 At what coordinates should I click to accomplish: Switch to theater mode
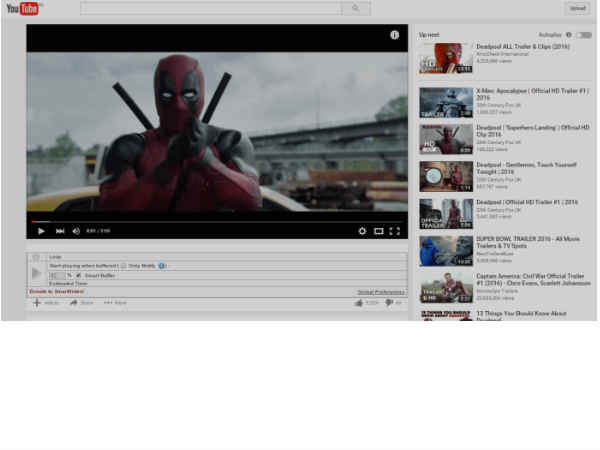pos(378,231)
